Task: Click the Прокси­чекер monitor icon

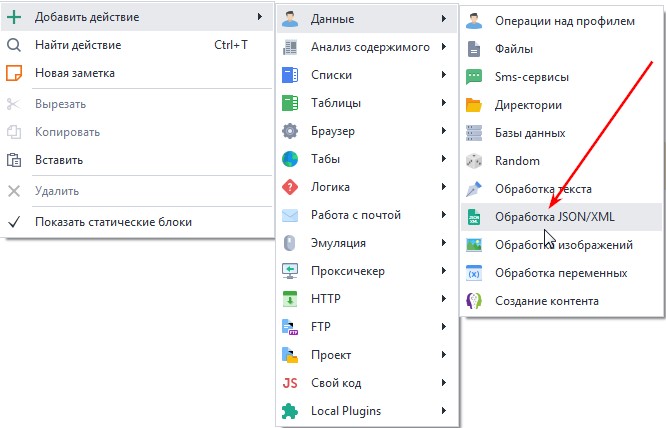Action: [x=290, y=271]
